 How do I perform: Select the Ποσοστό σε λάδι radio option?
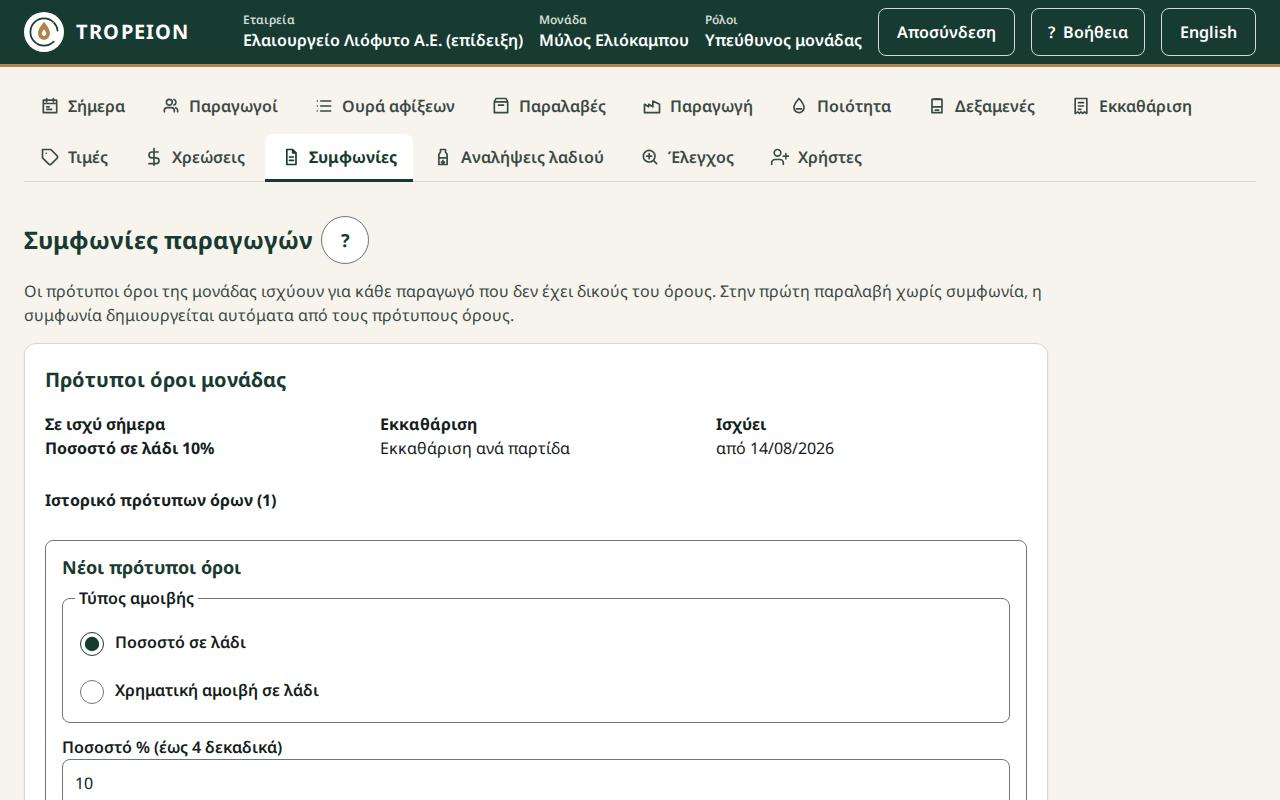pos(92,643)
